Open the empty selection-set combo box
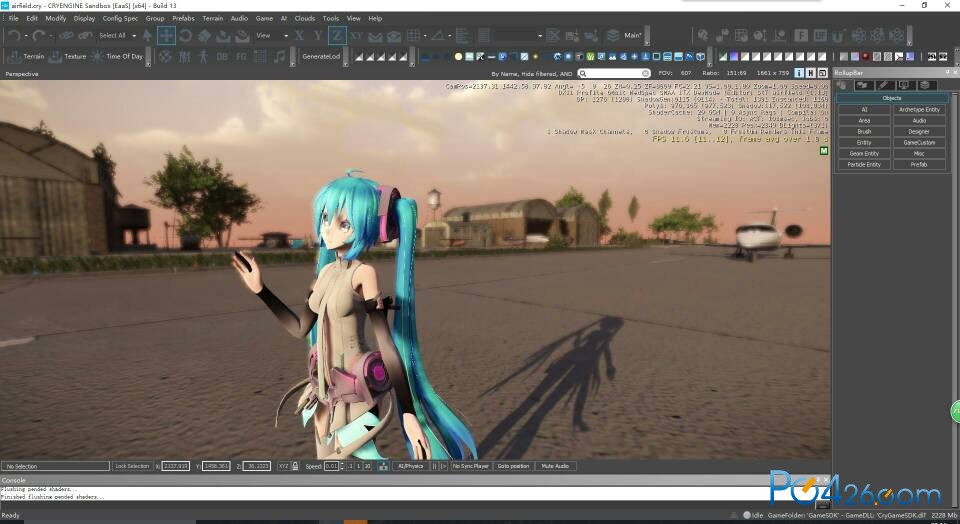 519,36
